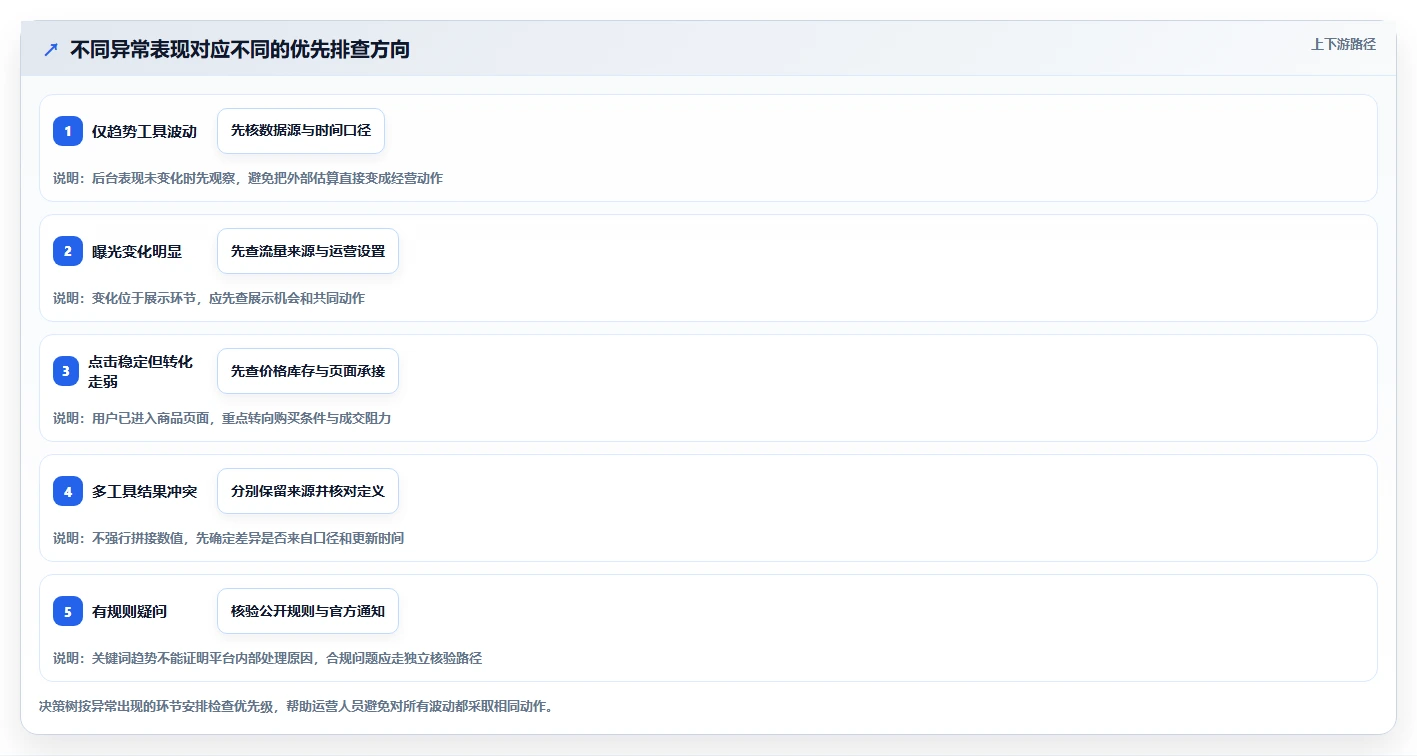
Task: Select the heading 不同异常表现对应不同的优先排查方向
Action: coord(240,49)
